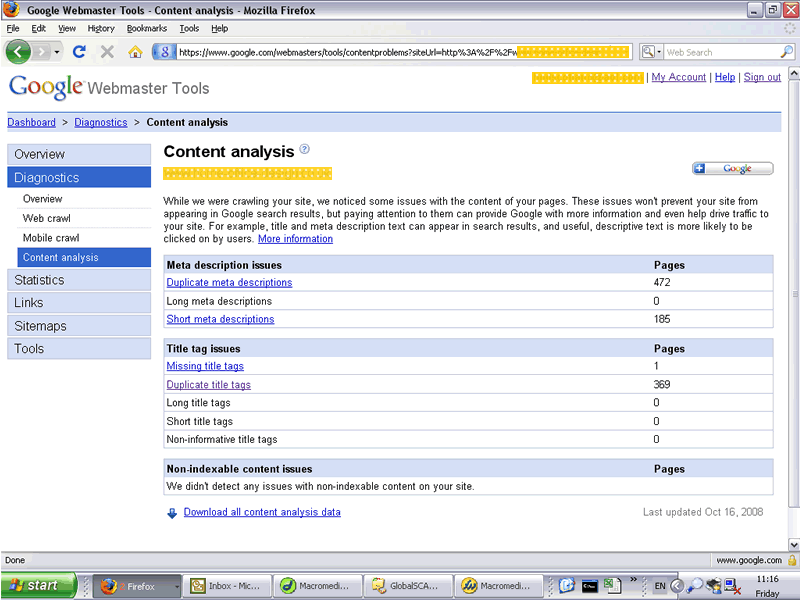Click the magnifier icon in system tray
This screenshot has height=600, width=800.
point(694,586)
